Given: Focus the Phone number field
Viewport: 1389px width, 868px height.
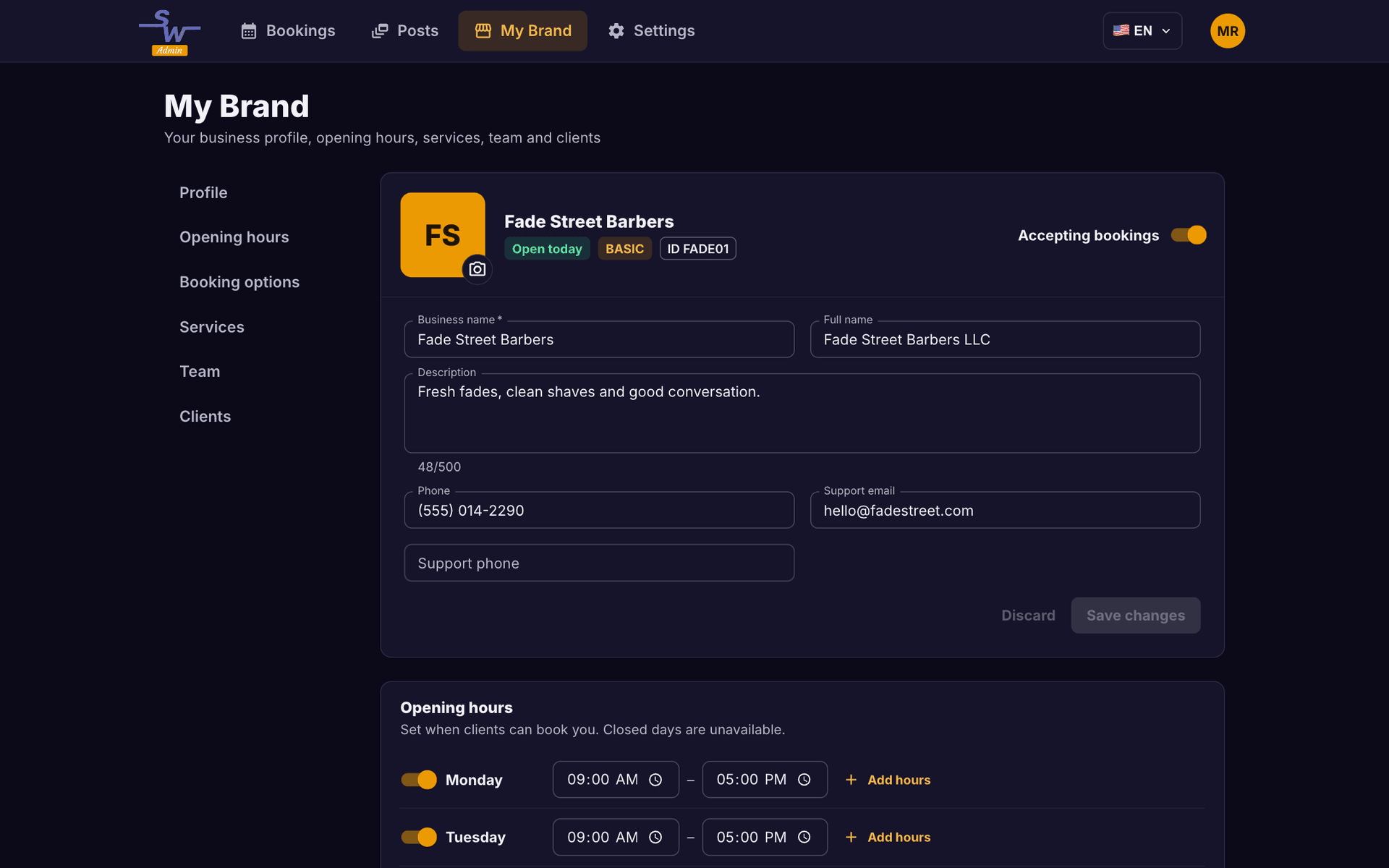Looking at the screenshot, I should click(x=599, y=510).
